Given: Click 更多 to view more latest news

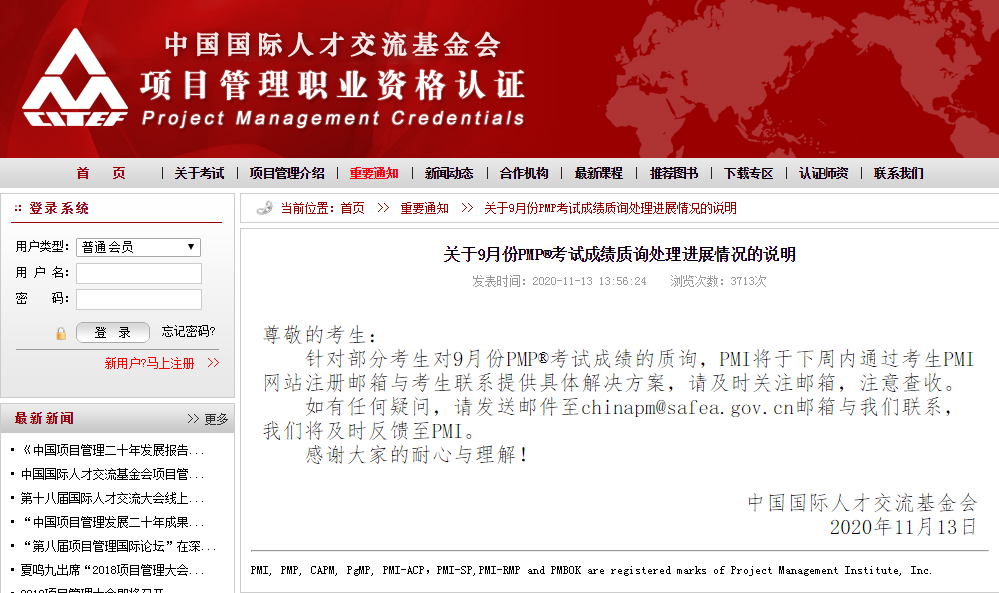Looking at the screenshot, I should [x=216, y=419].
